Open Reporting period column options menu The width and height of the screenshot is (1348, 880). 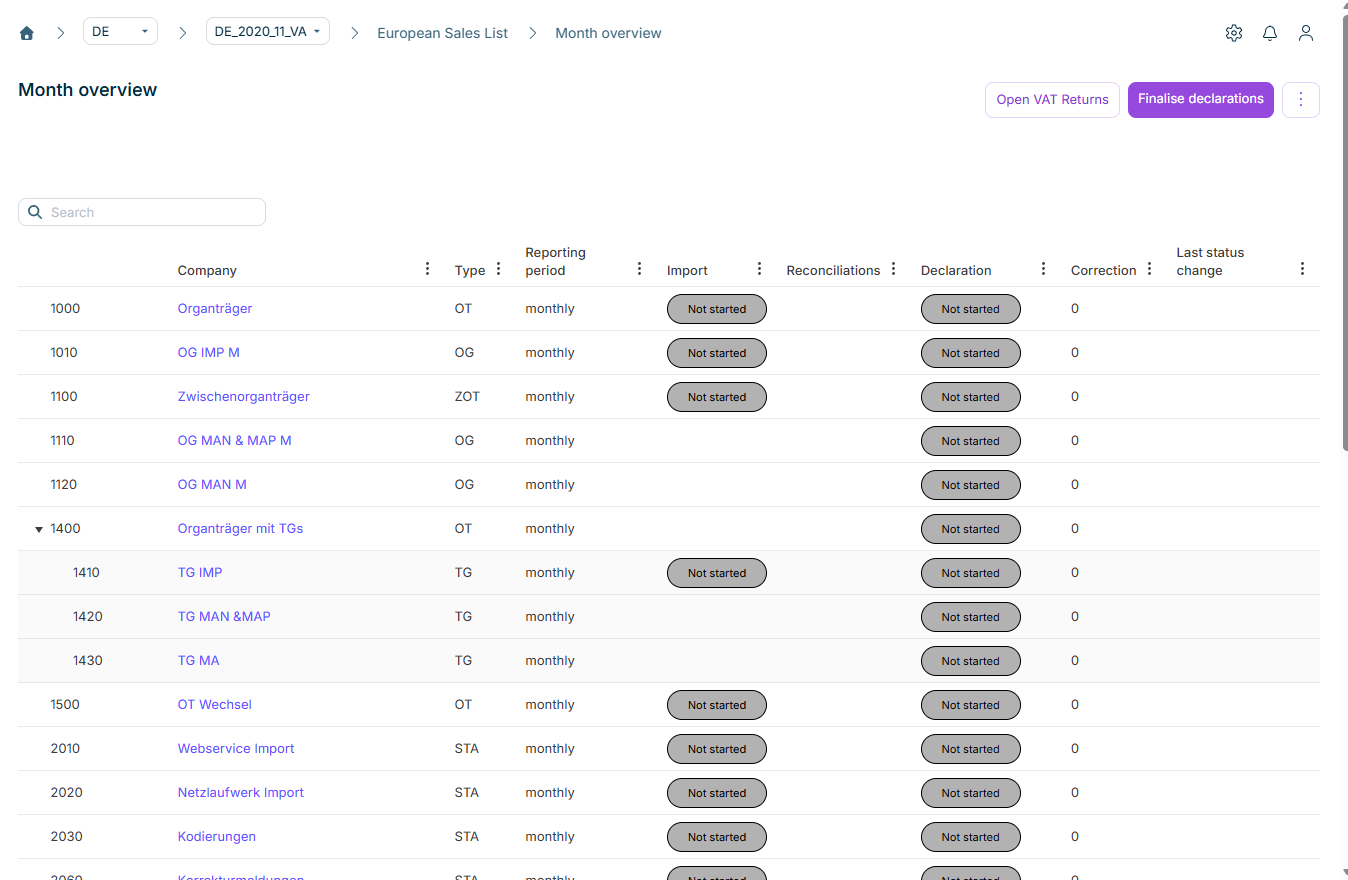point(640,269)
